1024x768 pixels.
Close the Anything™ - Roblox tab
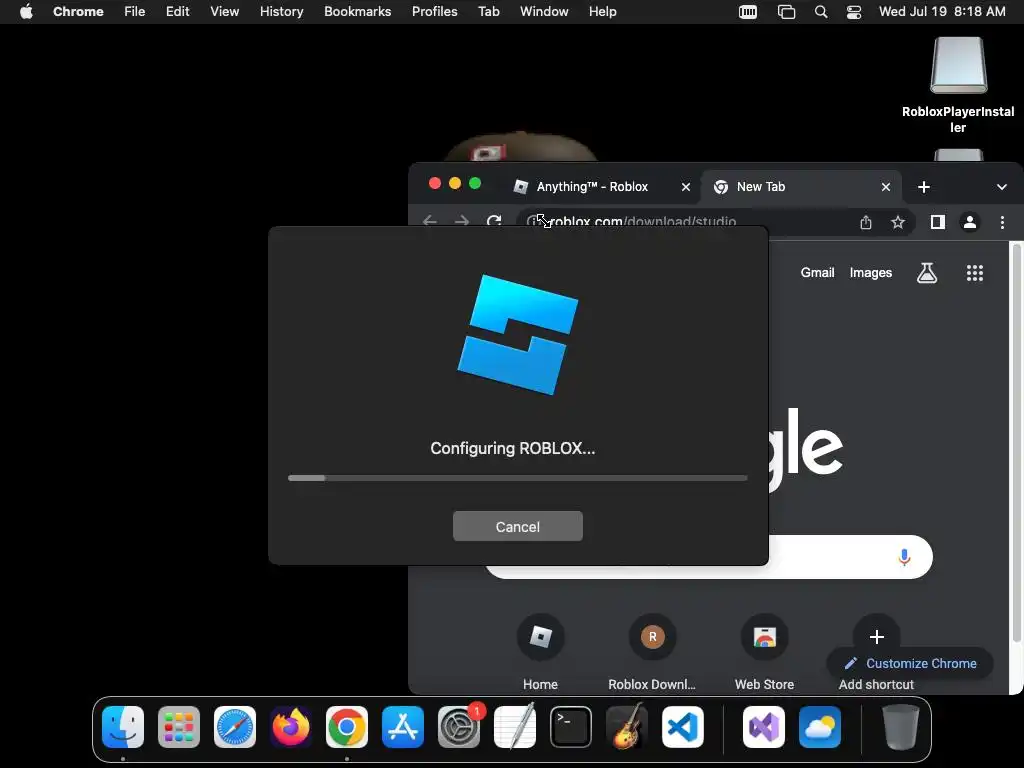(686, 187)
